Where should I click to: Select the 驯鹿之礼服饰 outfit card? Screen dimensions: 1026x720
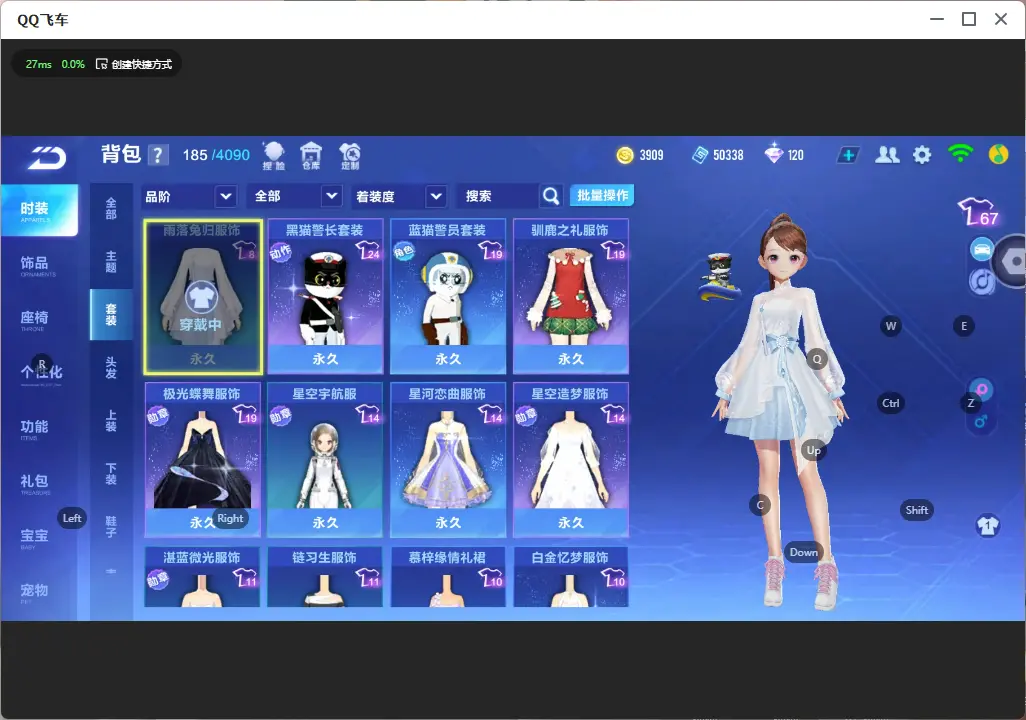pyautogui.click(x=571, y=297)
